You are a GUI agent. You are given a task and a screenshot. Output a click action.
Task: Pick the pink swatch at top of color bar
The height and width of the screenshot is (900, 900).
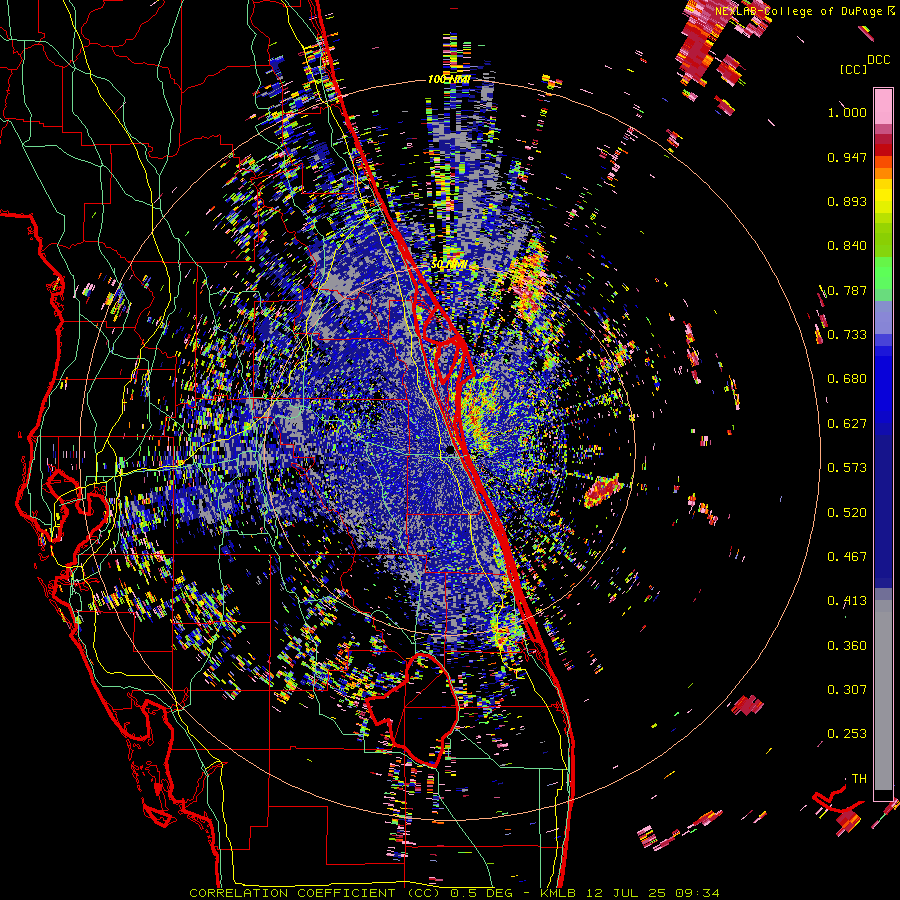[x=883, y=106]
